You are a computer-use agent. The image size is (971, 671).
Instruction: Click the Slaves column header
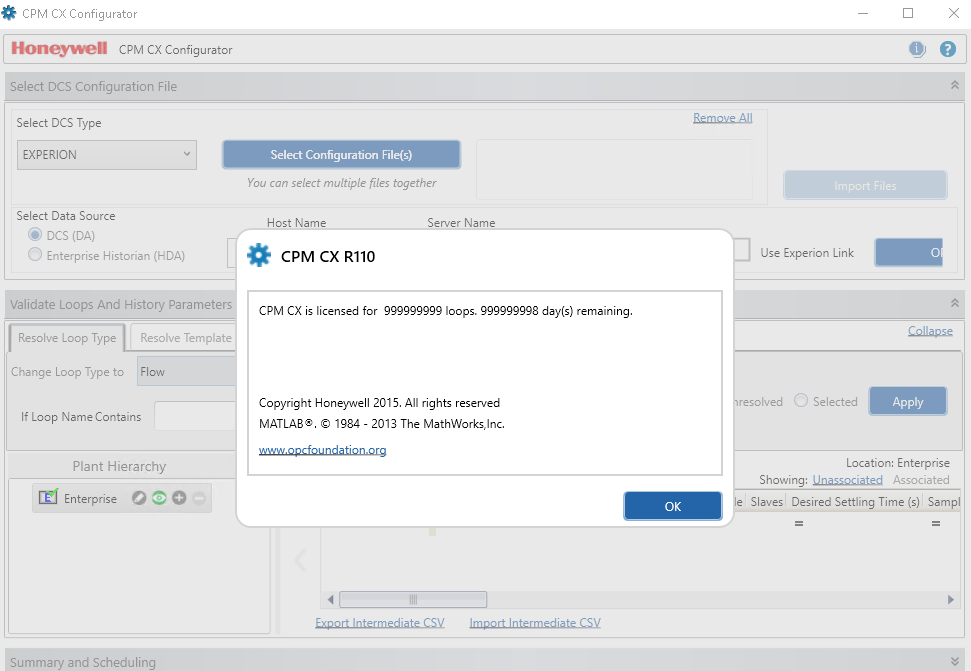pyautogui.click(x=767, y=501)
